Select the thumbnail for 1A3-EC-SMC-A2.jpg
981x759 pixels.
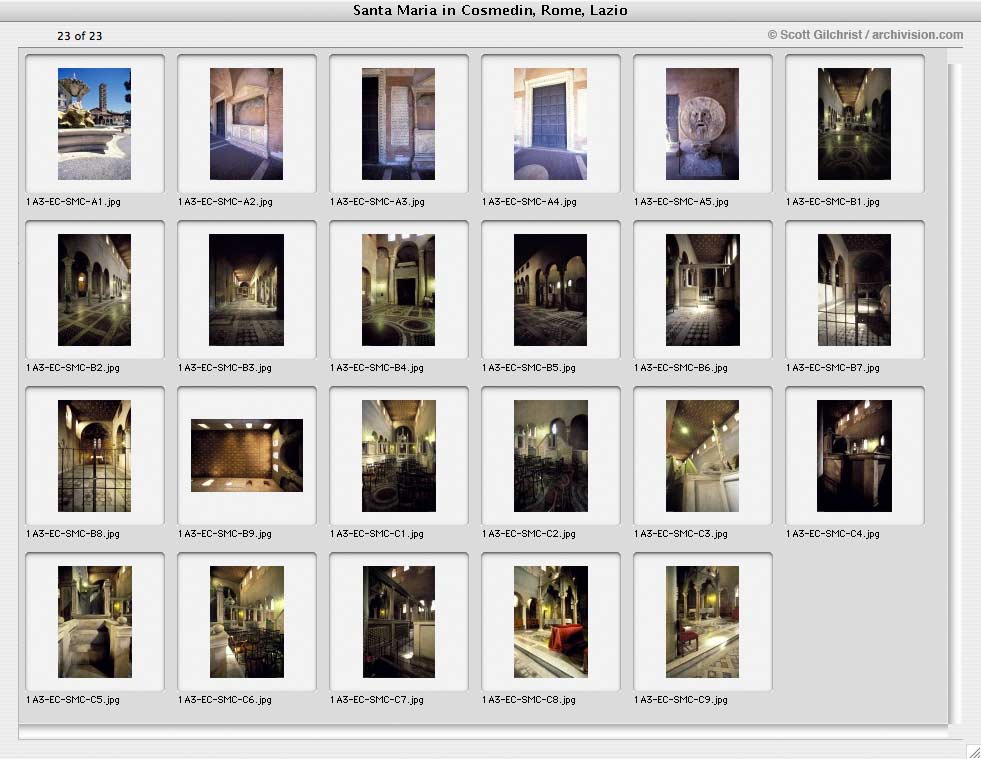pyautogui.click(x=247, y=124)
